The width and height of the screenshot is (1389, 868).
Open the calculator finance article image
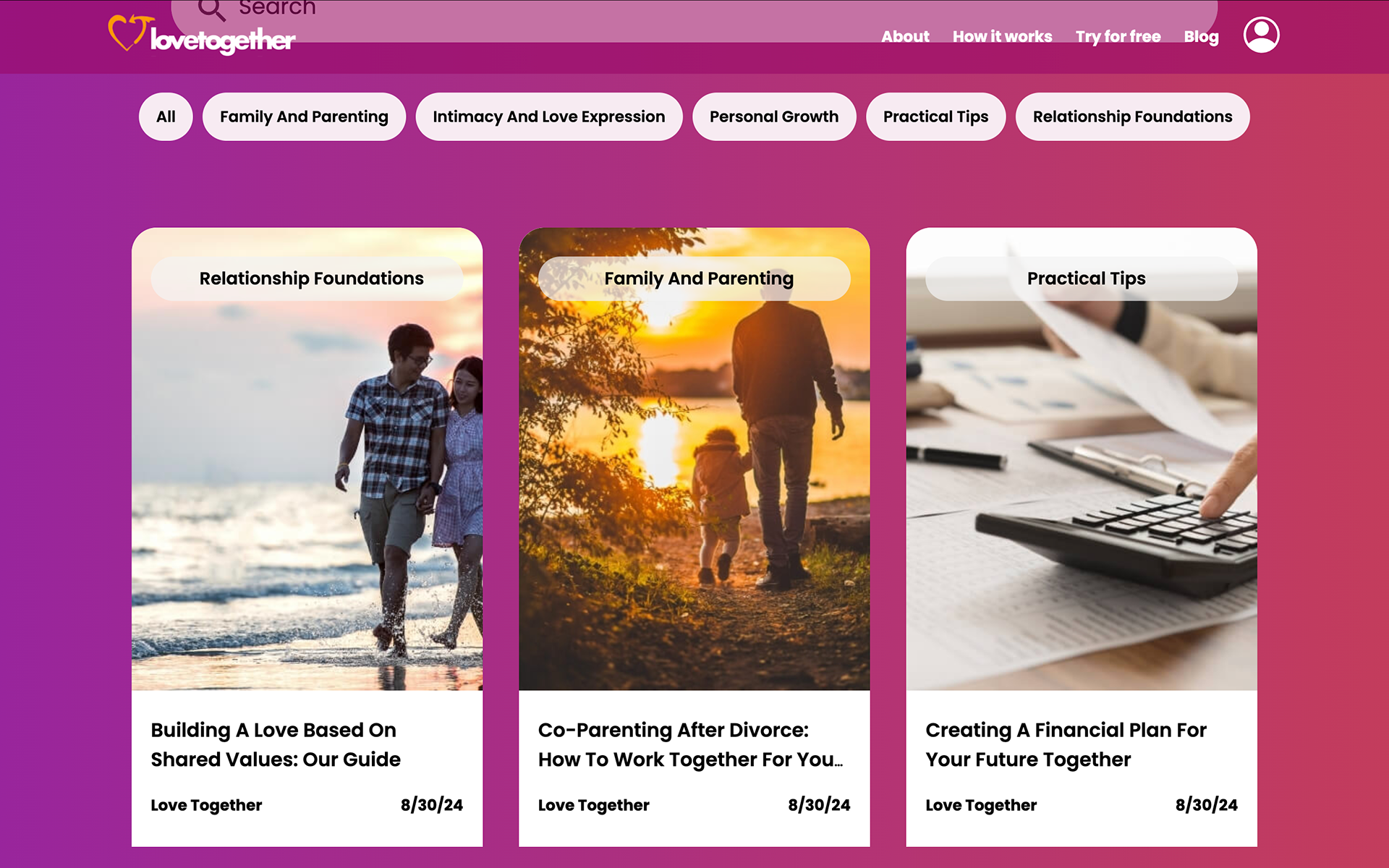(x=1082, y=459)
